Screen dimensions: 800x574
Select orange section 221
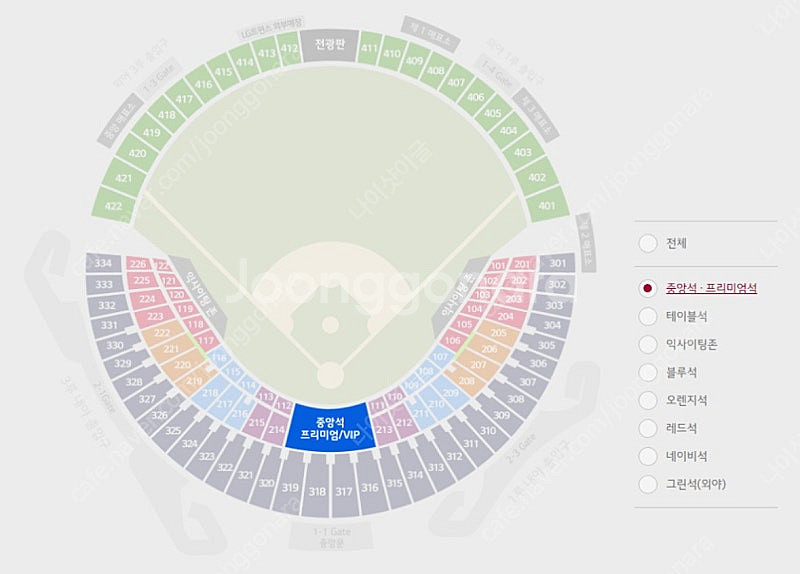click(x=171, y=349)
